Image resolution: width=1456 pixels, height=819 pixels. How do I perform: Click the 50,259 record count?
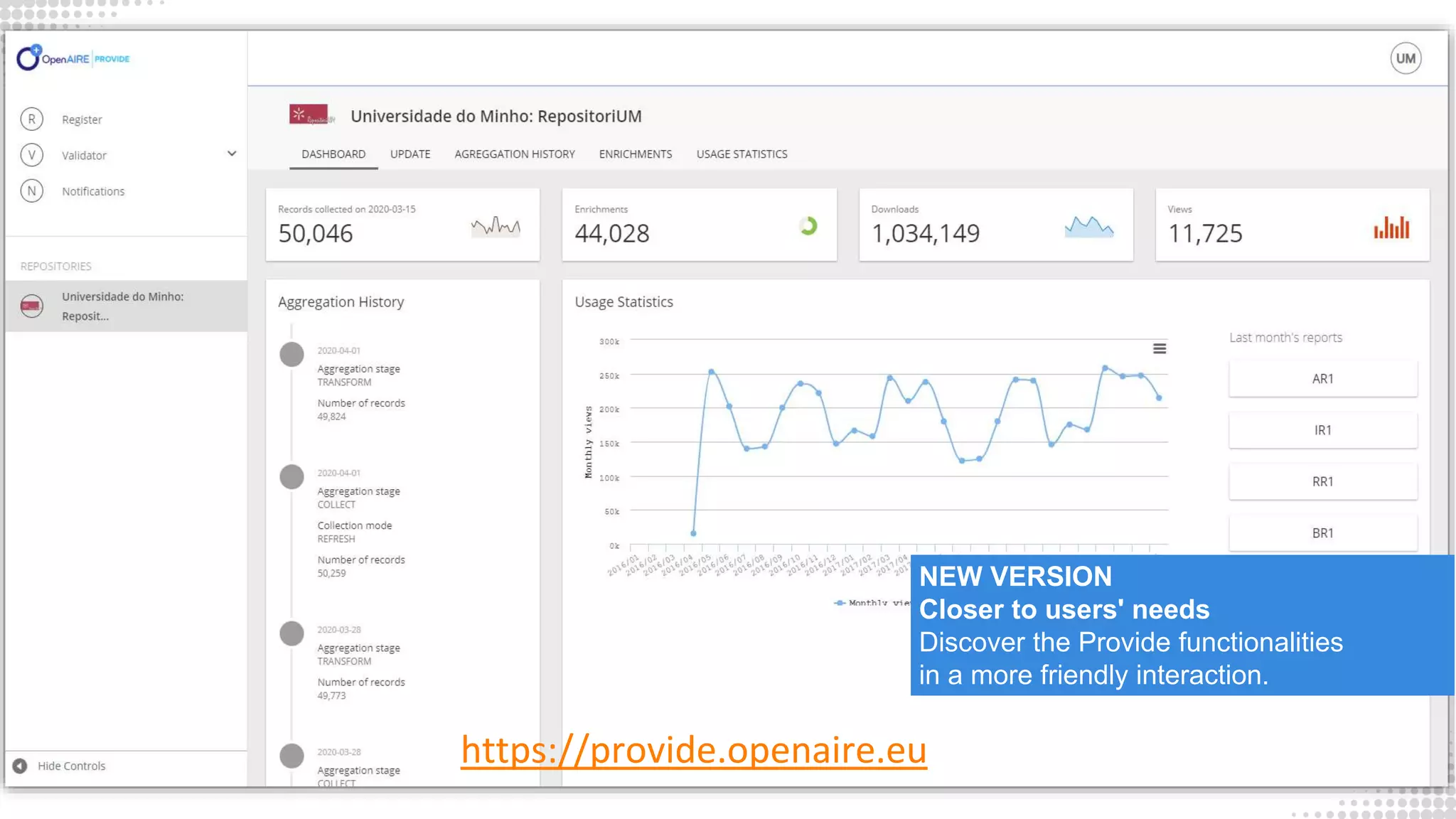click(x=331, y=573)
